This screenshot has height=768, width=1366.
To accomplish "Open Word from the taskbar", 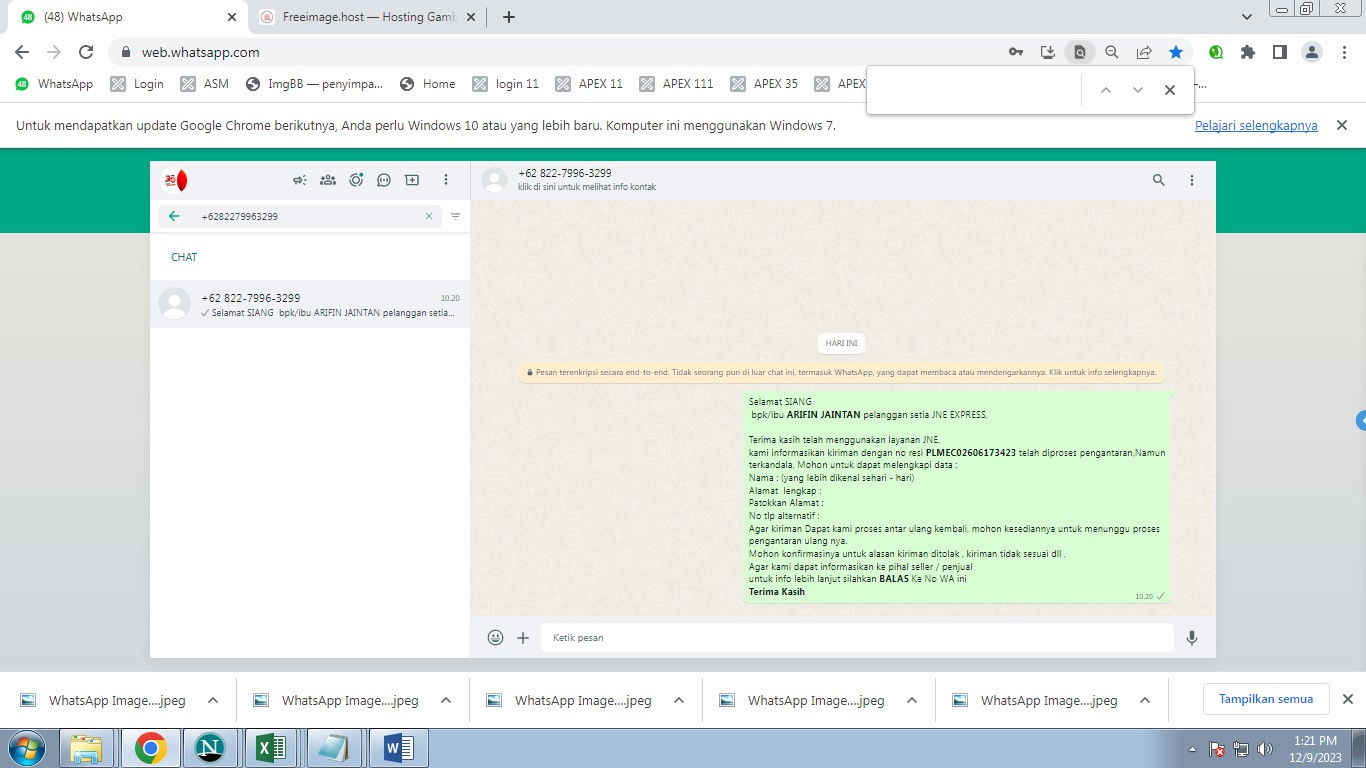I will (398, 748).
